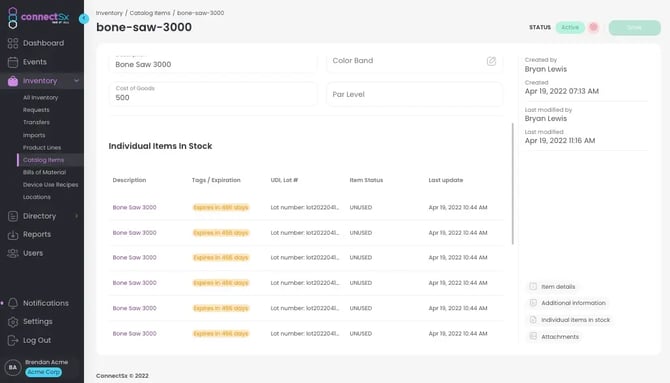The image size is (670, 383).
Task: Jump to Attachments section
Action: (x=560, y=337)
